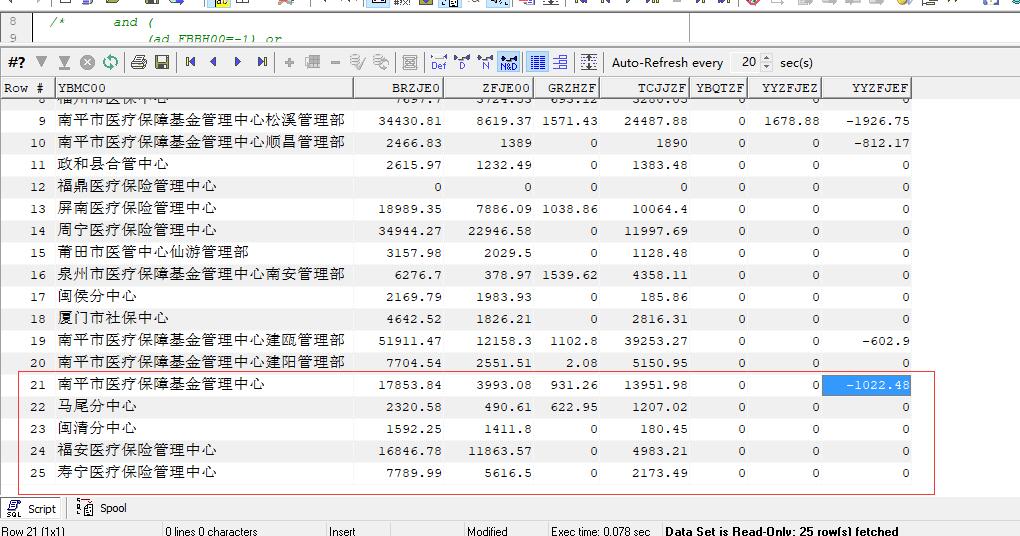1020x536 pixels.
Task: Select the GRZHZF value 1539.62
Action: 569,275
